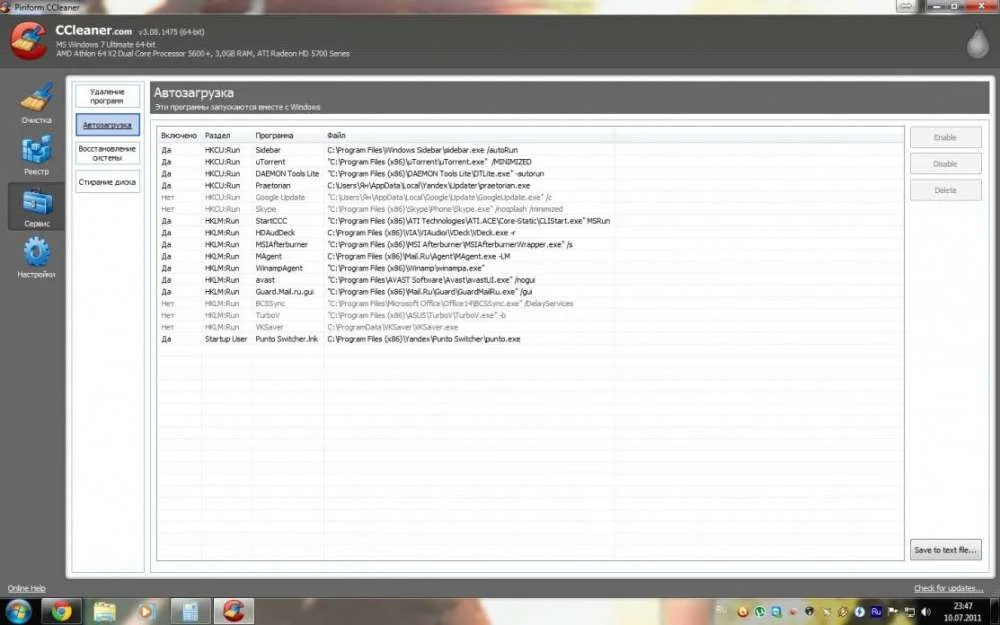Open Стирание диска tab
The image size is (1000, 625).
pyautogui.click(x=107, y=182)
